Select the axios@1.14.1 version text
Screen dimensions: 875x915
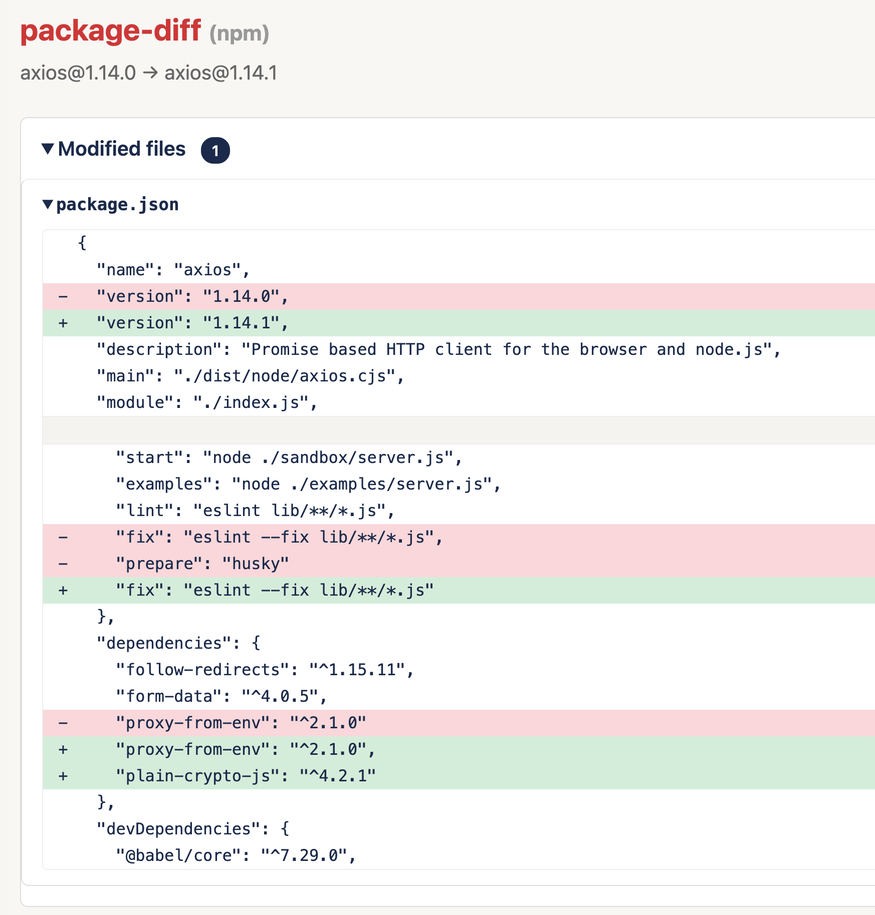pyautogui.click(x=222, y=72)
